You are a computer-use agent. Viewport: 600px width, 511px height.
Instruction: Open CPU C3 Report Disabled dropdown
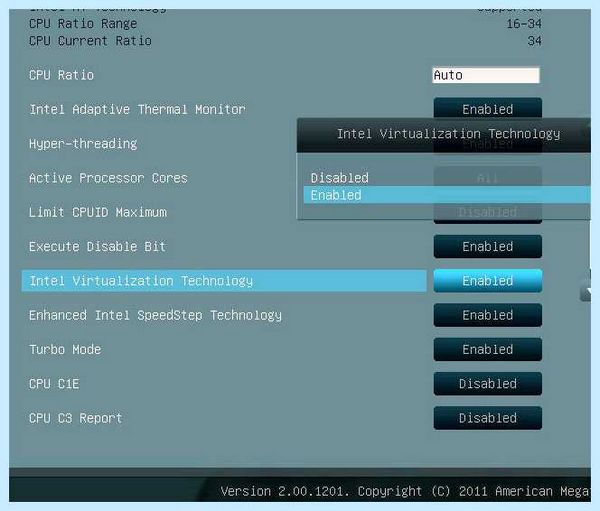(x=488, y=418)
